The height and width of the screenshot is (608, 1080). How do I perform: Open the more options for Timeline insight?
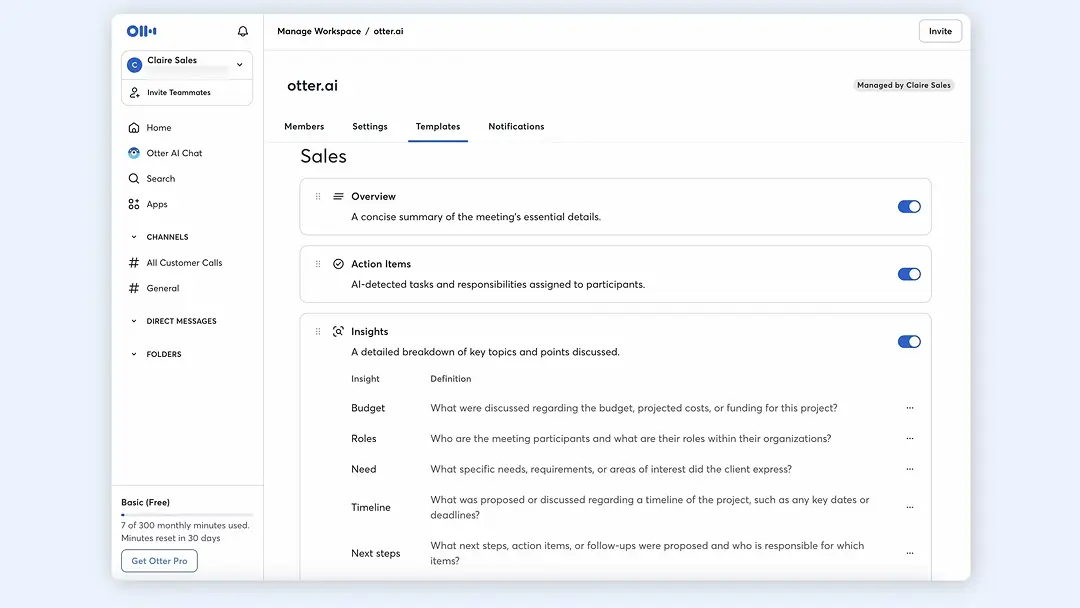(910, 507)
